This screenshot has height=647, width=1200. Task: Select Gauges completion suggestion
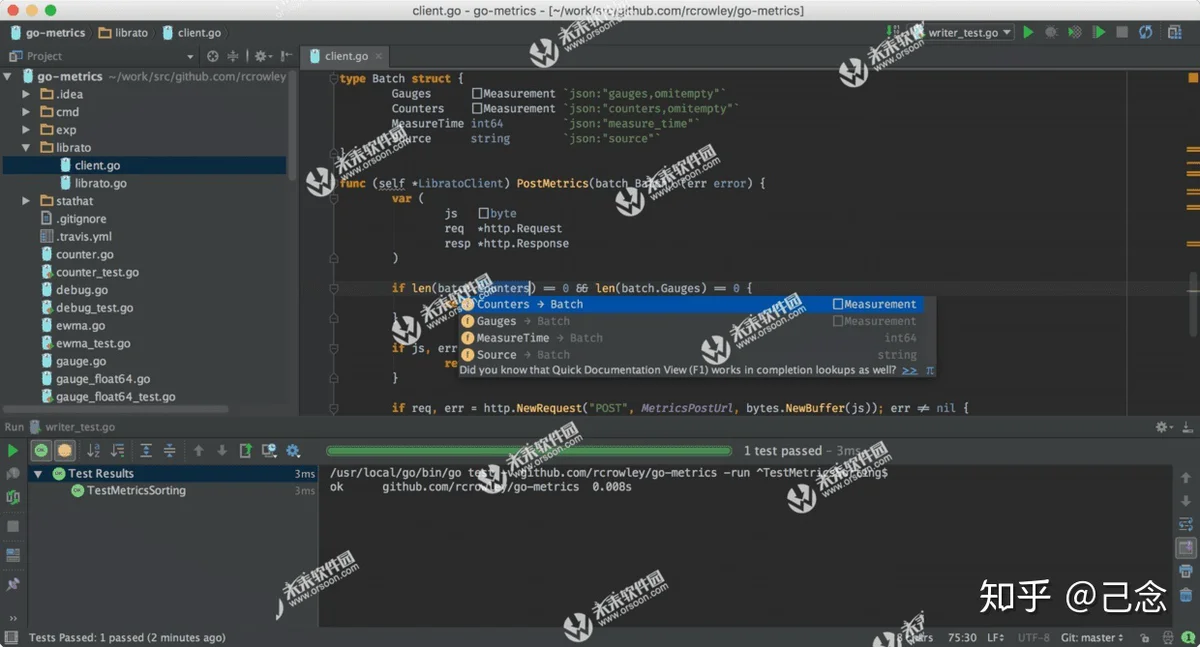[697, 321]
